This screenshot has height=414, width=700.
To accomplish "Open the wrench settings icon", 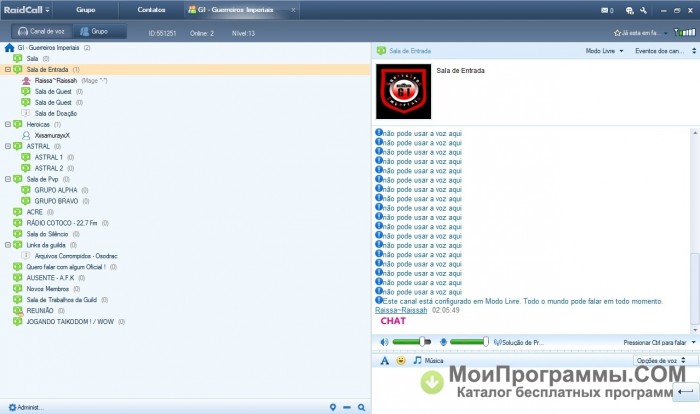I will [643, 10].
